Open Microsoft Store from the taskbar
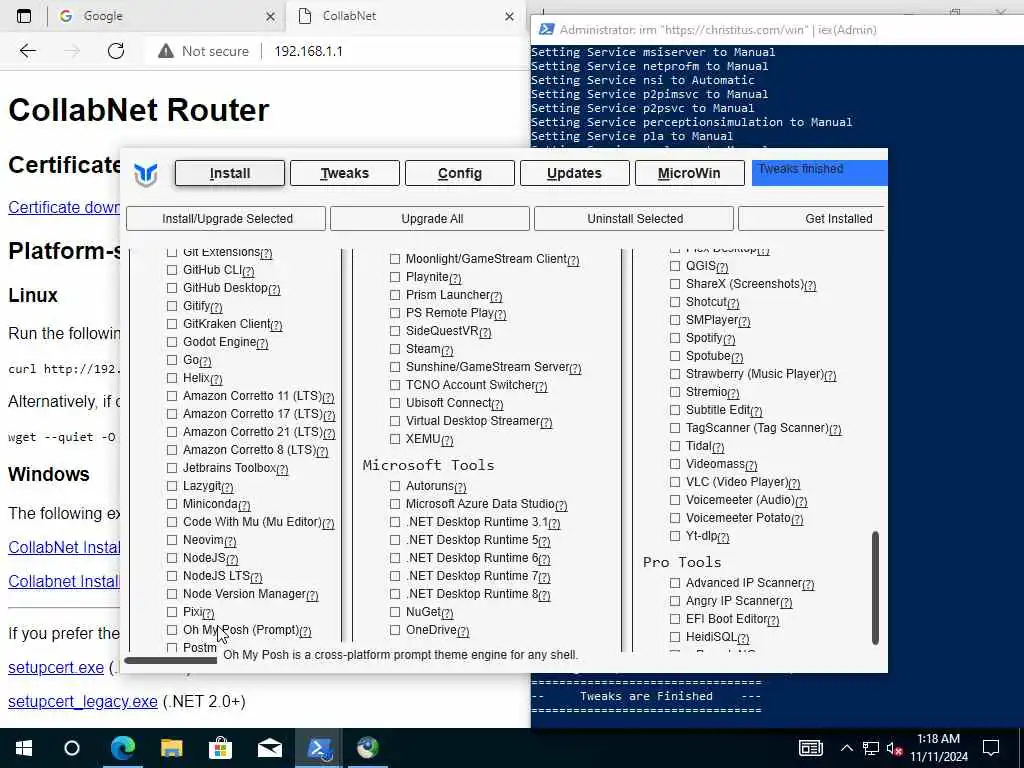Screen dimensions: 1024x768 pos(221,748)
